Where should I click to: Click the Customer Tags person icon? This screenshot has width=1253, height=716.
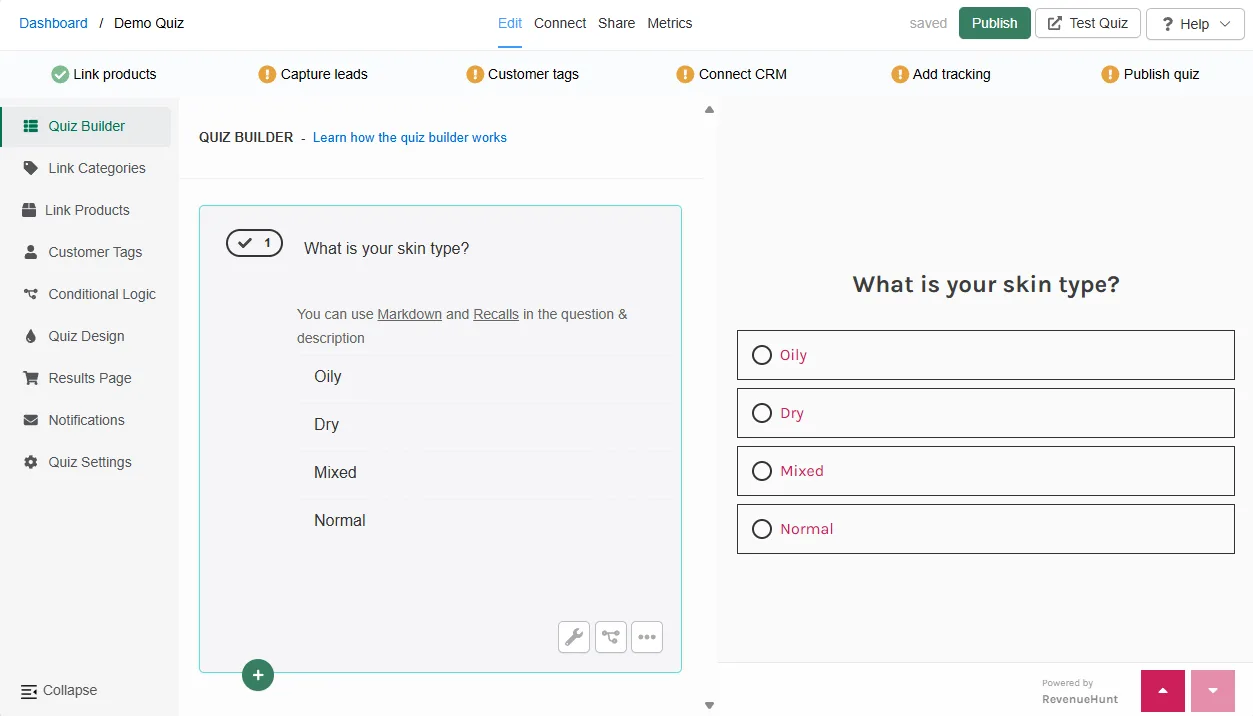[30, 252]
